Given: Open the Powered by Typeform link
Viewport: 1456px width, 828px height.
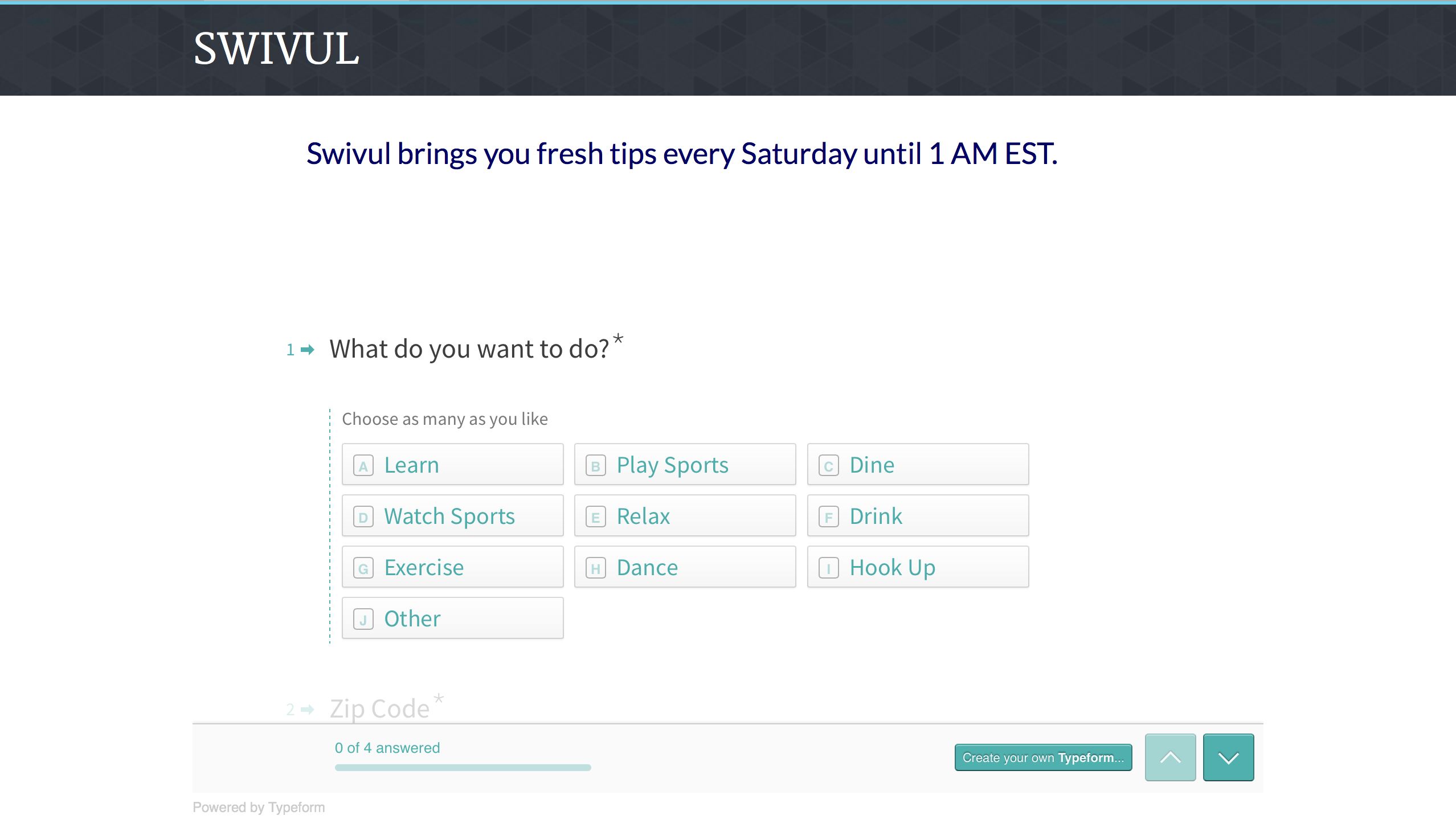Looking at the screenshot, I should [259, 807].
